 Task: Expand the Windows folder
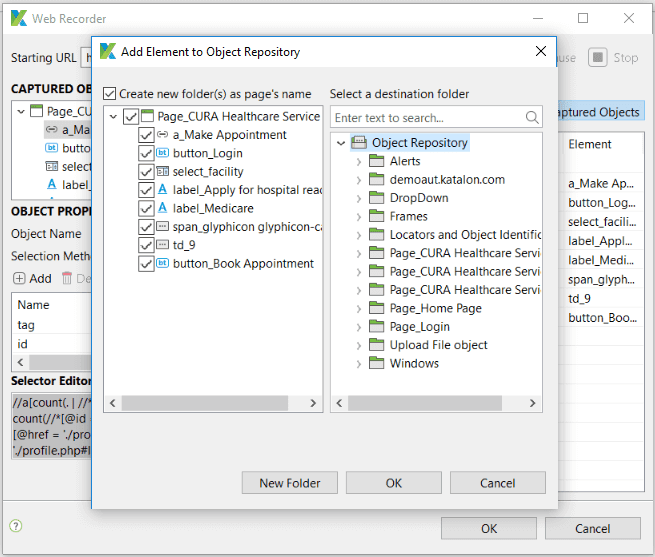point(358,364)
